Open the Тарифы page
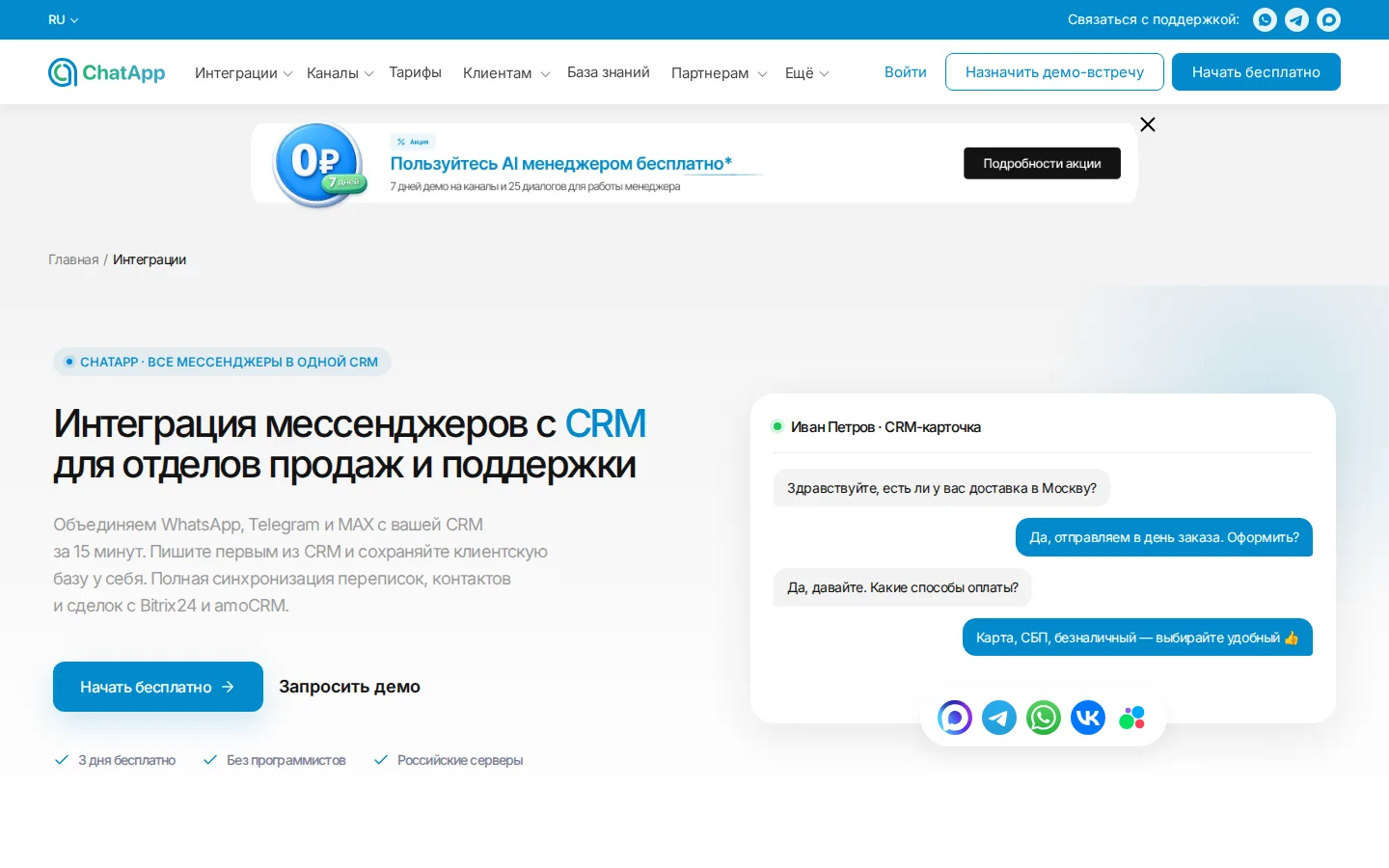The image size is (1389, 868). pyautogui.click(x=415, y=72)
